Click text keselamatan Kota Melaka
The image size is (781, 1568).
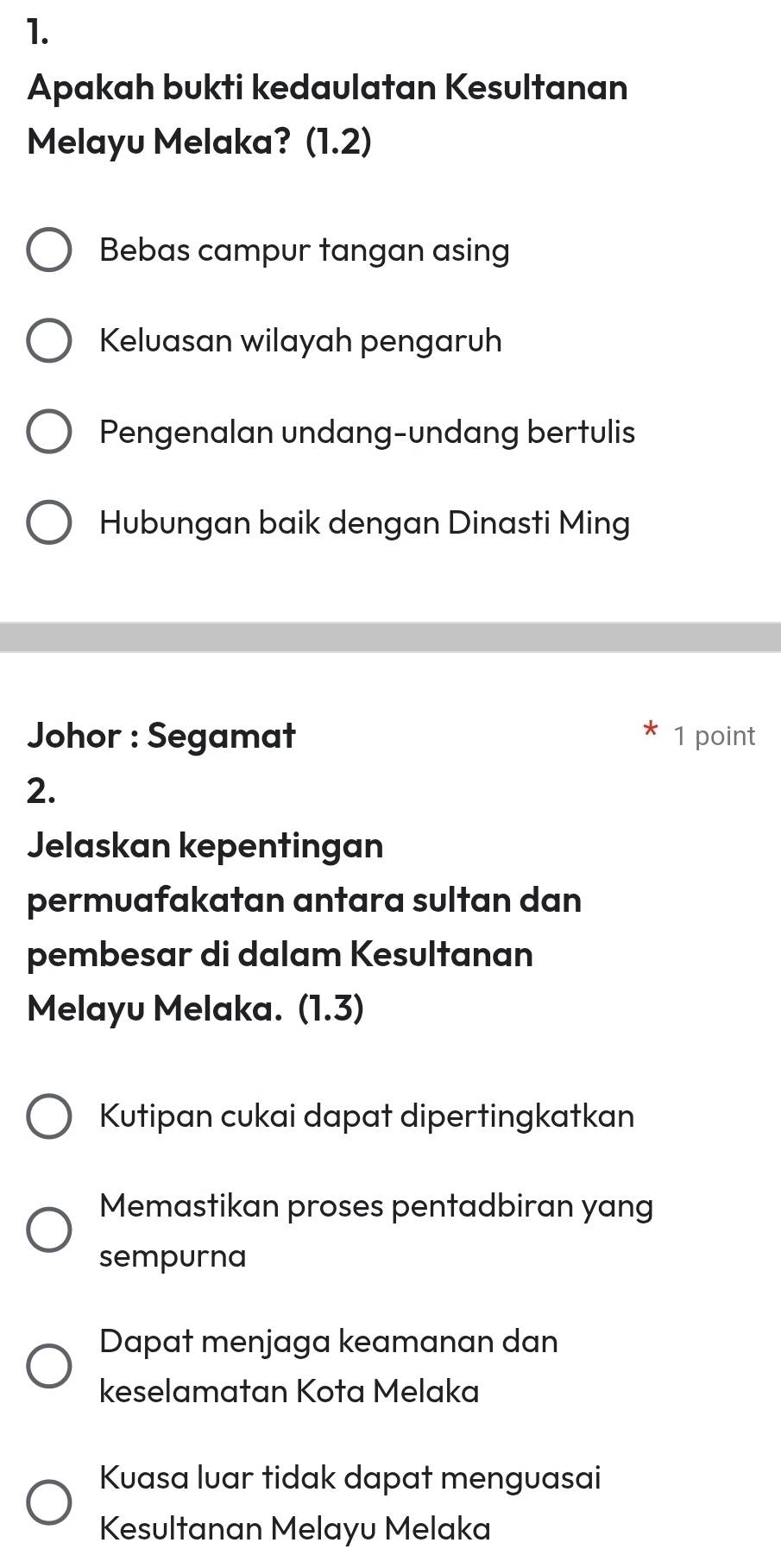coord(289,1391)
